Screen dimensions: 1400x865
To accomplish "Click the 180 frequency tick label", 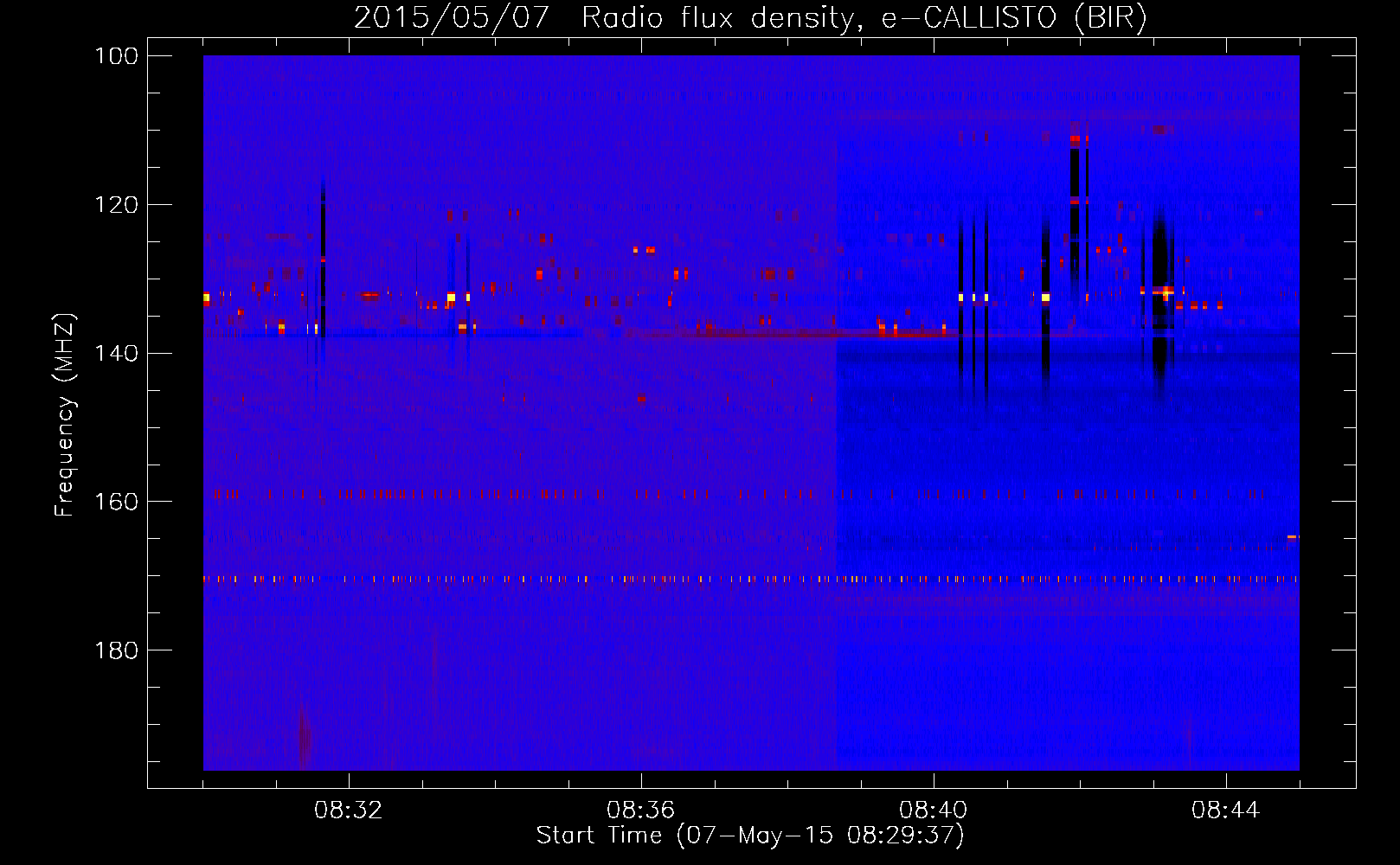I will [117, 650].
